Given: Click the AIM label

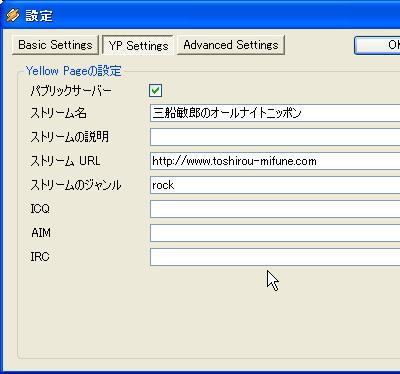Looking at the screenshot, I should [41, 233].
